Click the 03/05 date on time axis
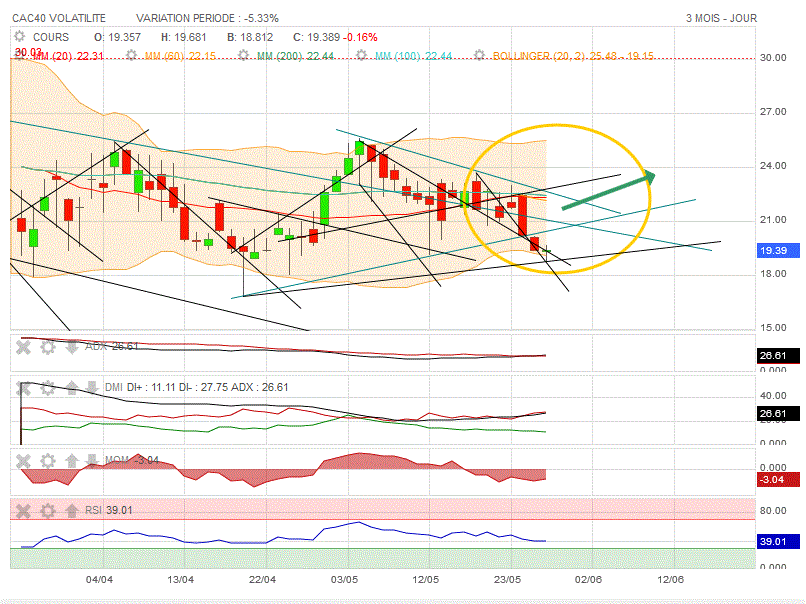The width and height of the screenshot is (806, 604). 344,580
